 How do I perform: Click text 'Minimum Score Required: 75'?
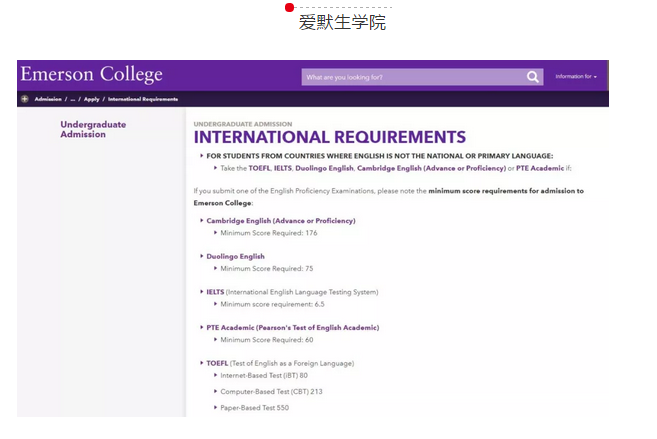[x=266, y=269]
